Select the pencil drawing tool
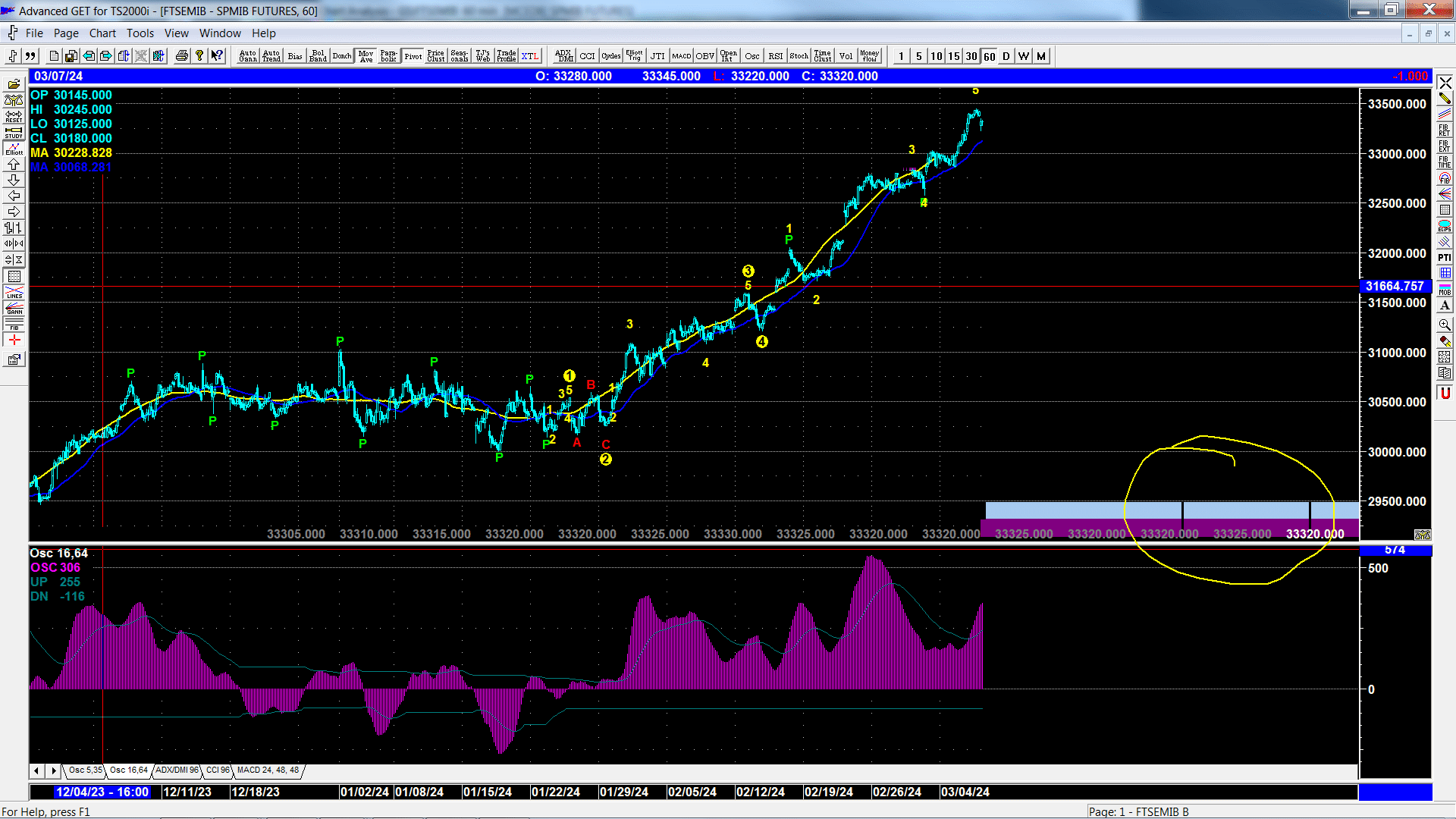Image resolution: width=1456 pixels, height=819 pixels. coord(1445,99)
